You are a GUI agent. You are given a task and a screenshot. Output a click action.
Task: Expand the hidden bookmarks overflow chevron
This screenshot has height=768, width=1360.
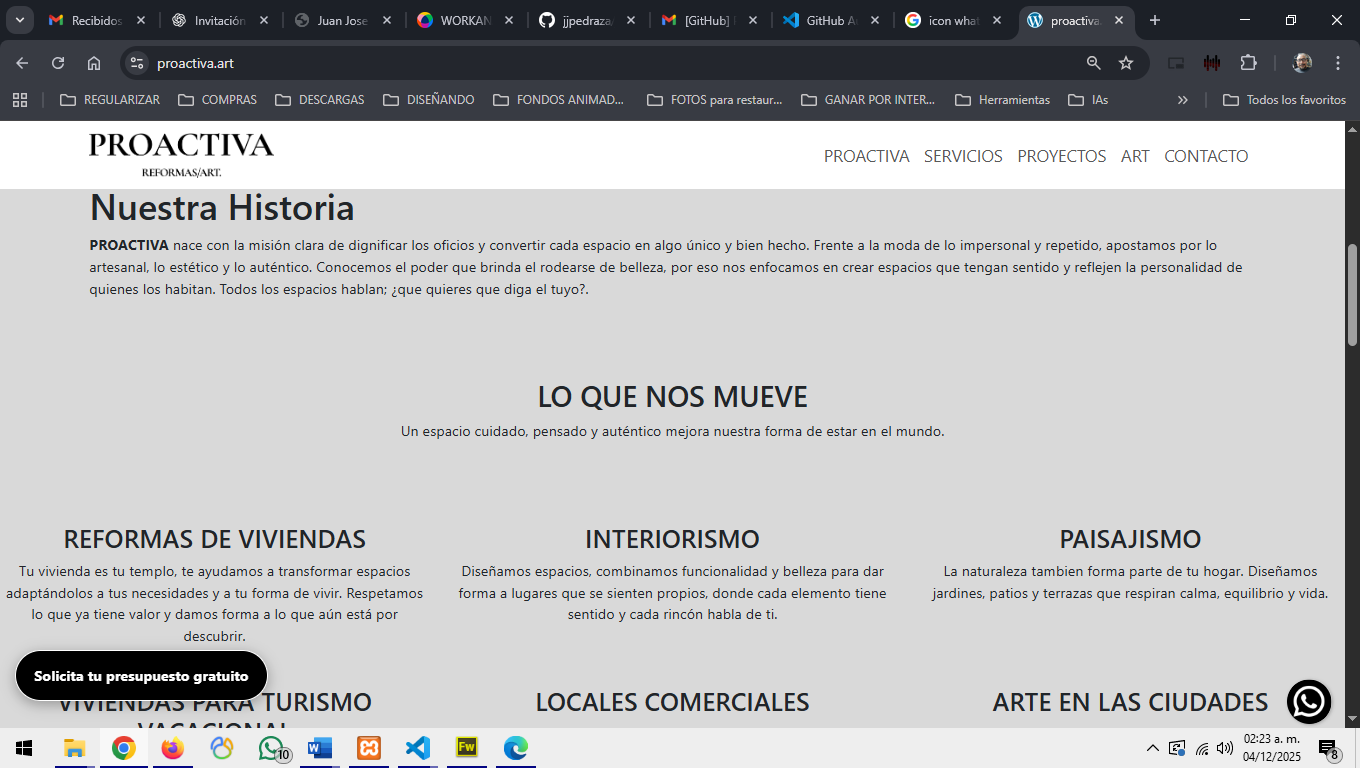click(x=1183, y=100)
